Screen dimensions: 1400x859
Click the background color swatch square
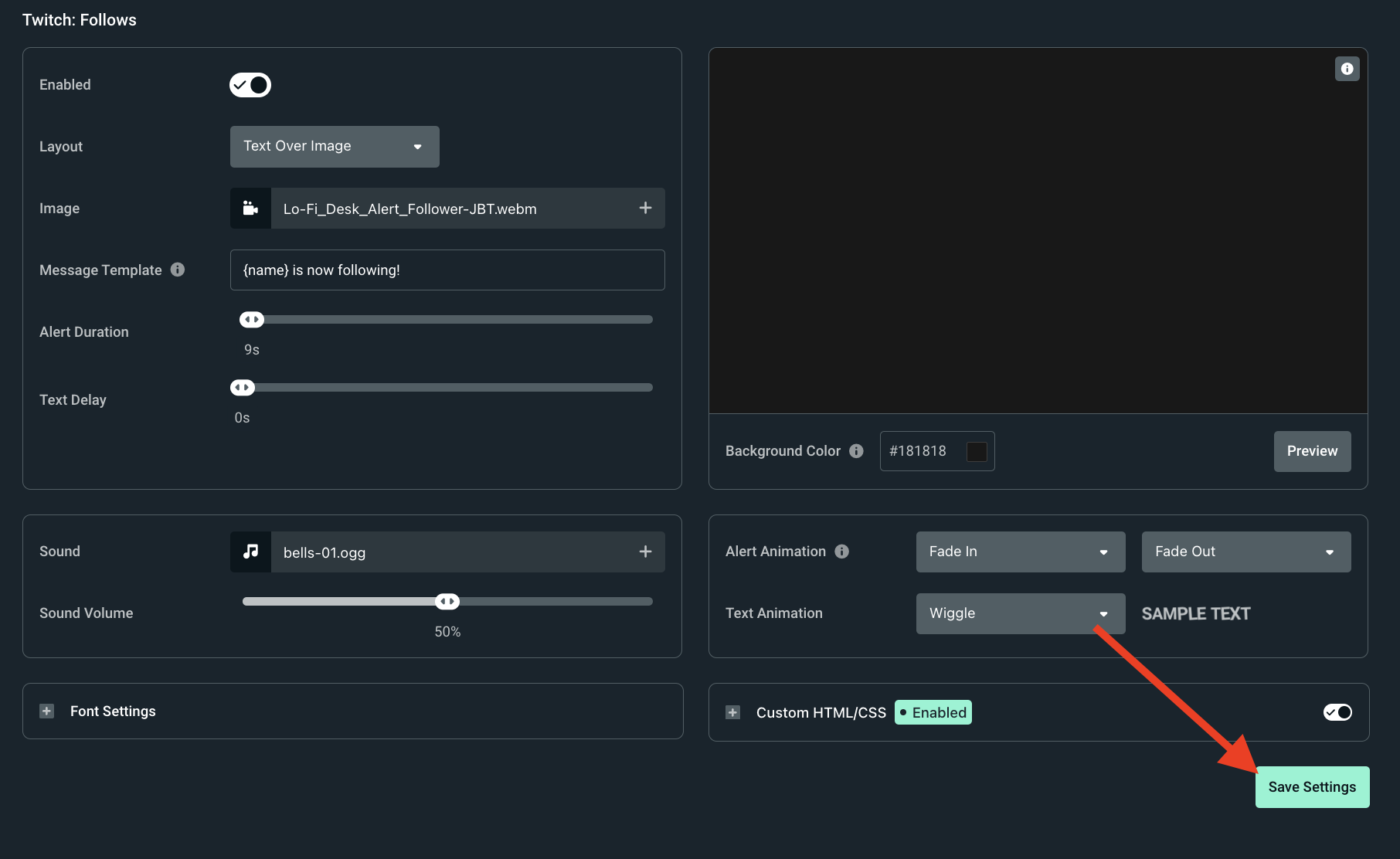(x=977, y=451)
